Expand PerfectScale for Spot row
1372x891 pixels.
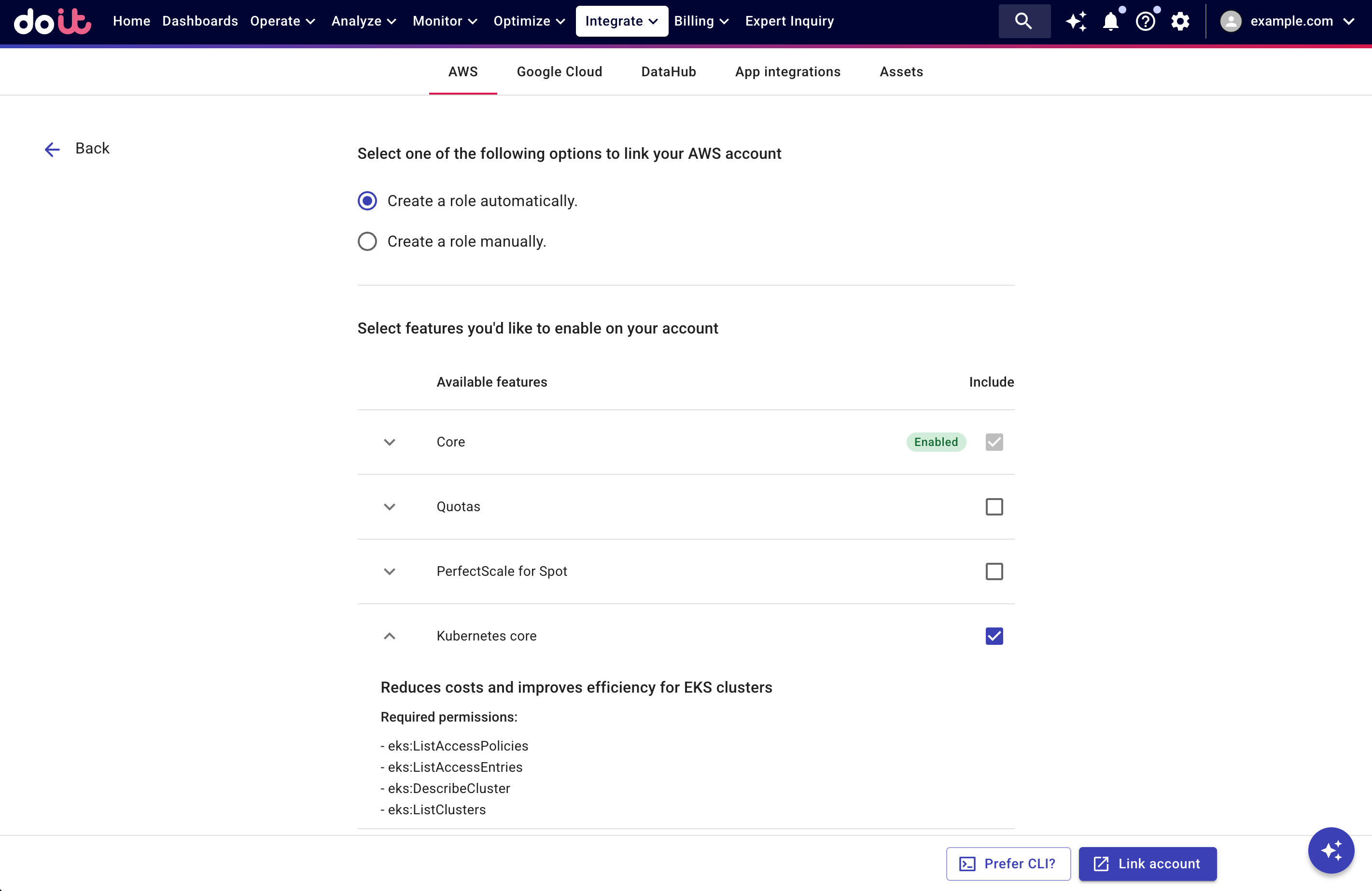tap(390, 571)
